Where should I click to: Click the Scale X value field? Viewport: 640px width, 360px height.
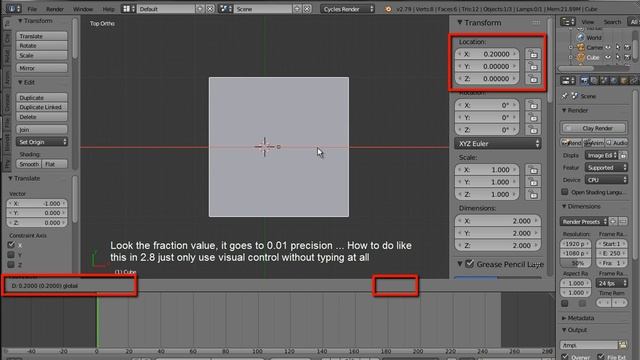487,169
